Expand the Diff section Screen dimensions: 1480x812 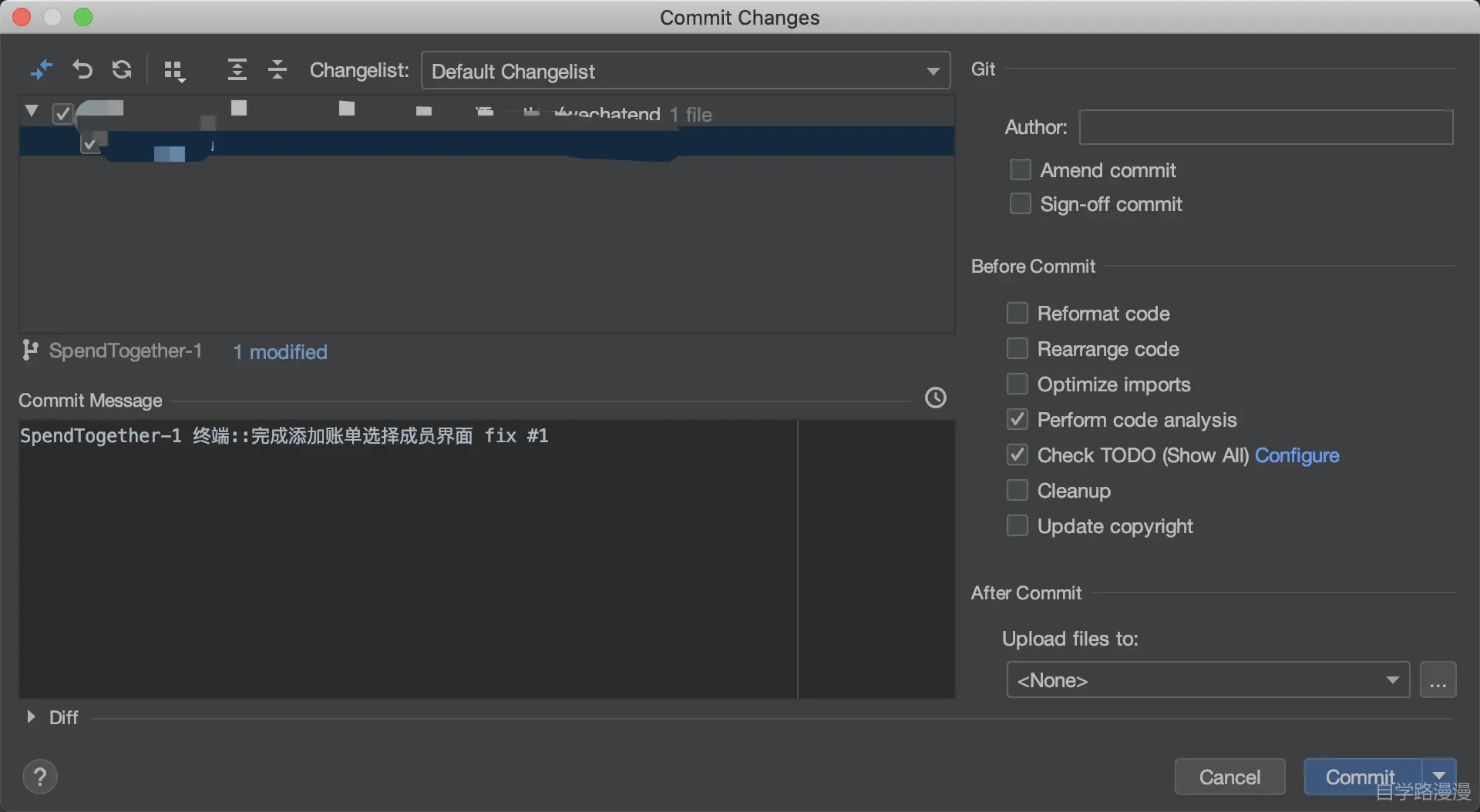coord(31,716)
